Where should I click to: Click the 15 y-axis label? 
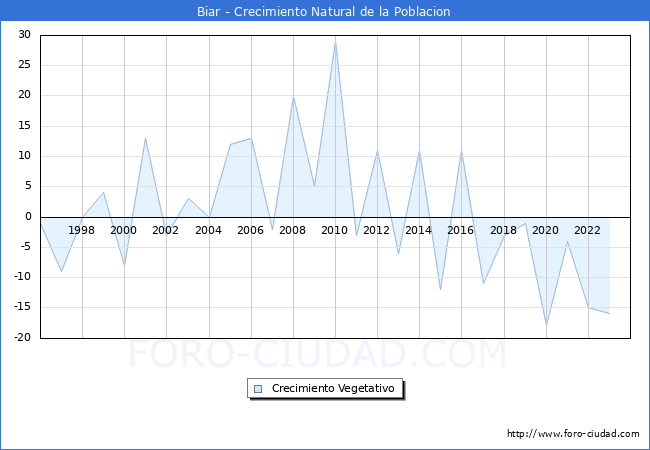tap(24, 126)
